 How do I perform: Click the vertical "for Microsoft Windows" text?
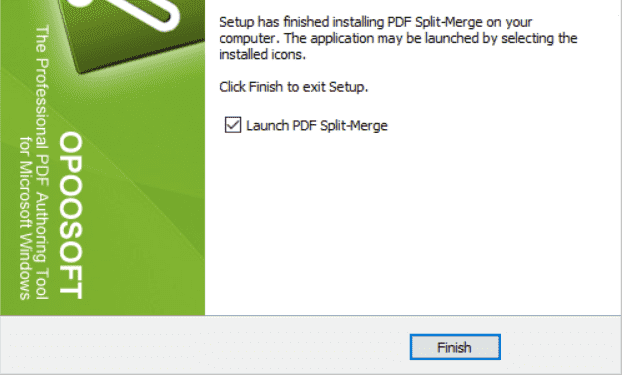coord(25,218)
